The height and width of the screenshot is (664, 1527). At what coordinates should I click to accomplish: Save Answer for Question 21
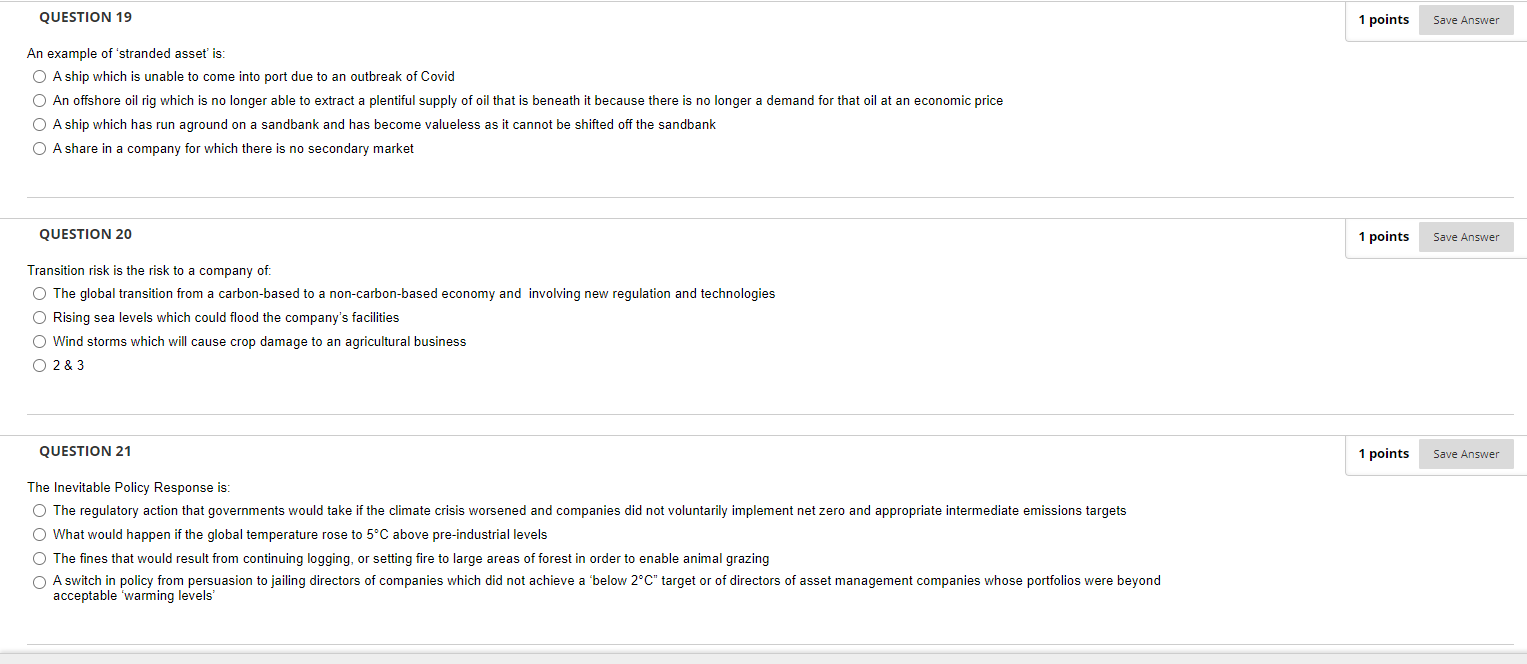(x=1465, y=453)
